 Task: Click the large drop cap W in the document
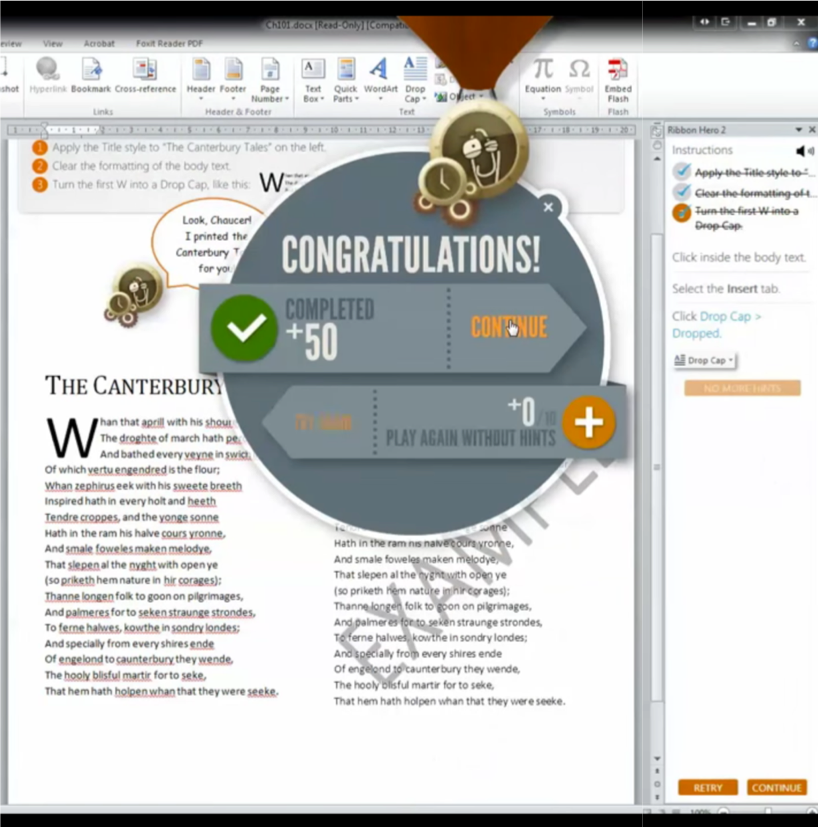(71, 438)
